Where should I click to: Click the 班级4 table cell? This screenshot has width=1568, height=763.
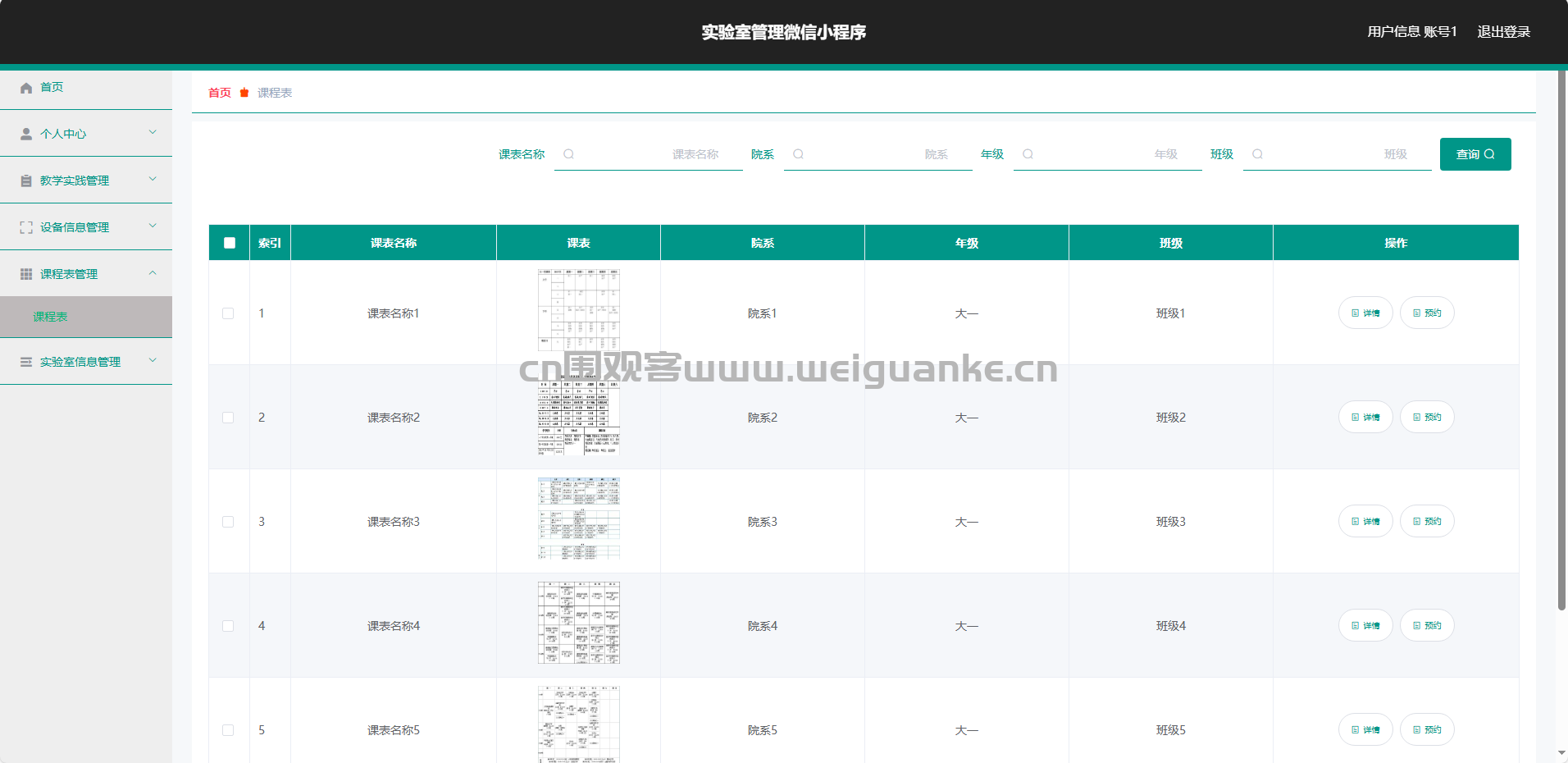(x=1171, y=626)
